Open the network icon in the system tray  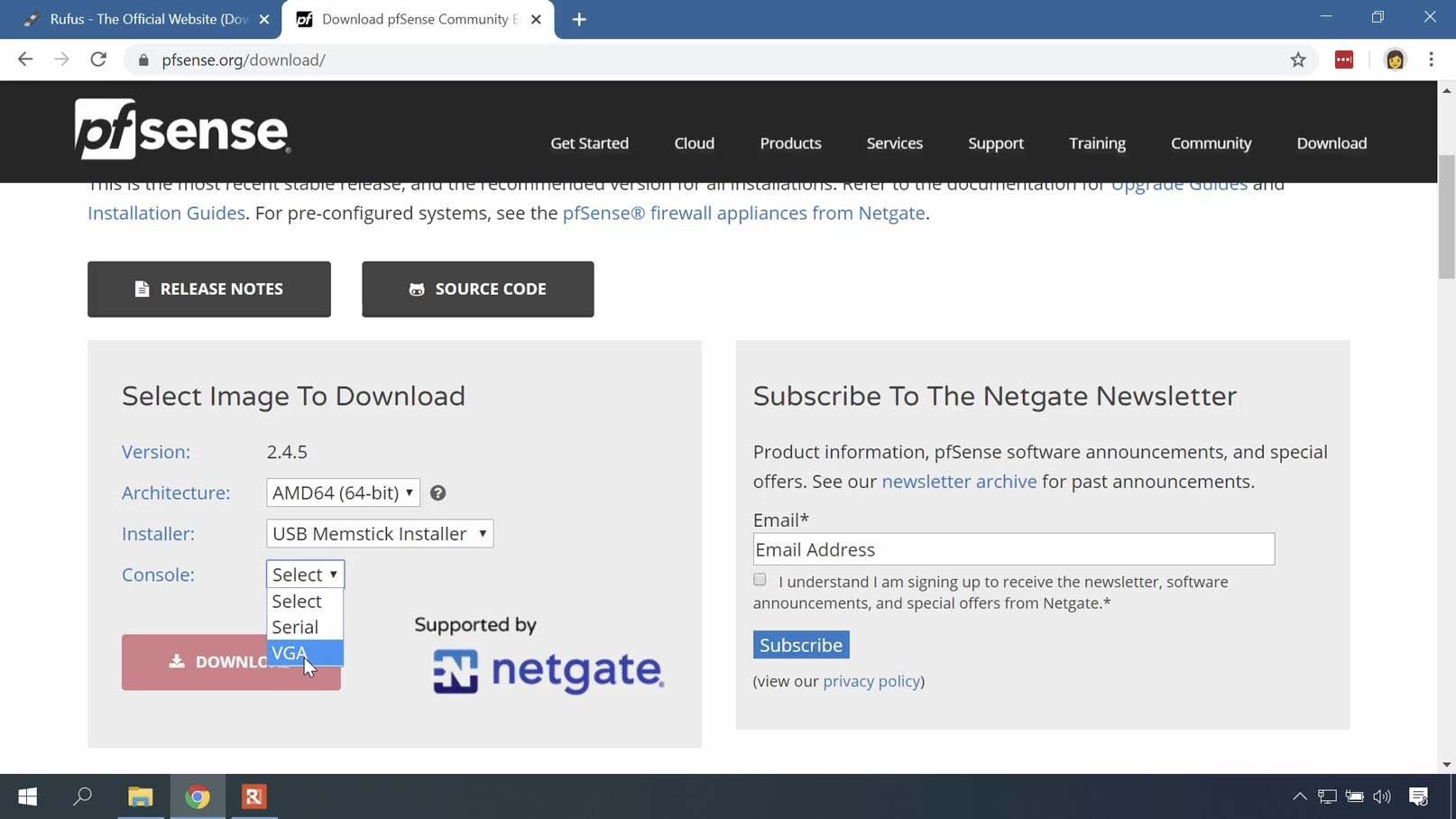(x=1327, y=796)
